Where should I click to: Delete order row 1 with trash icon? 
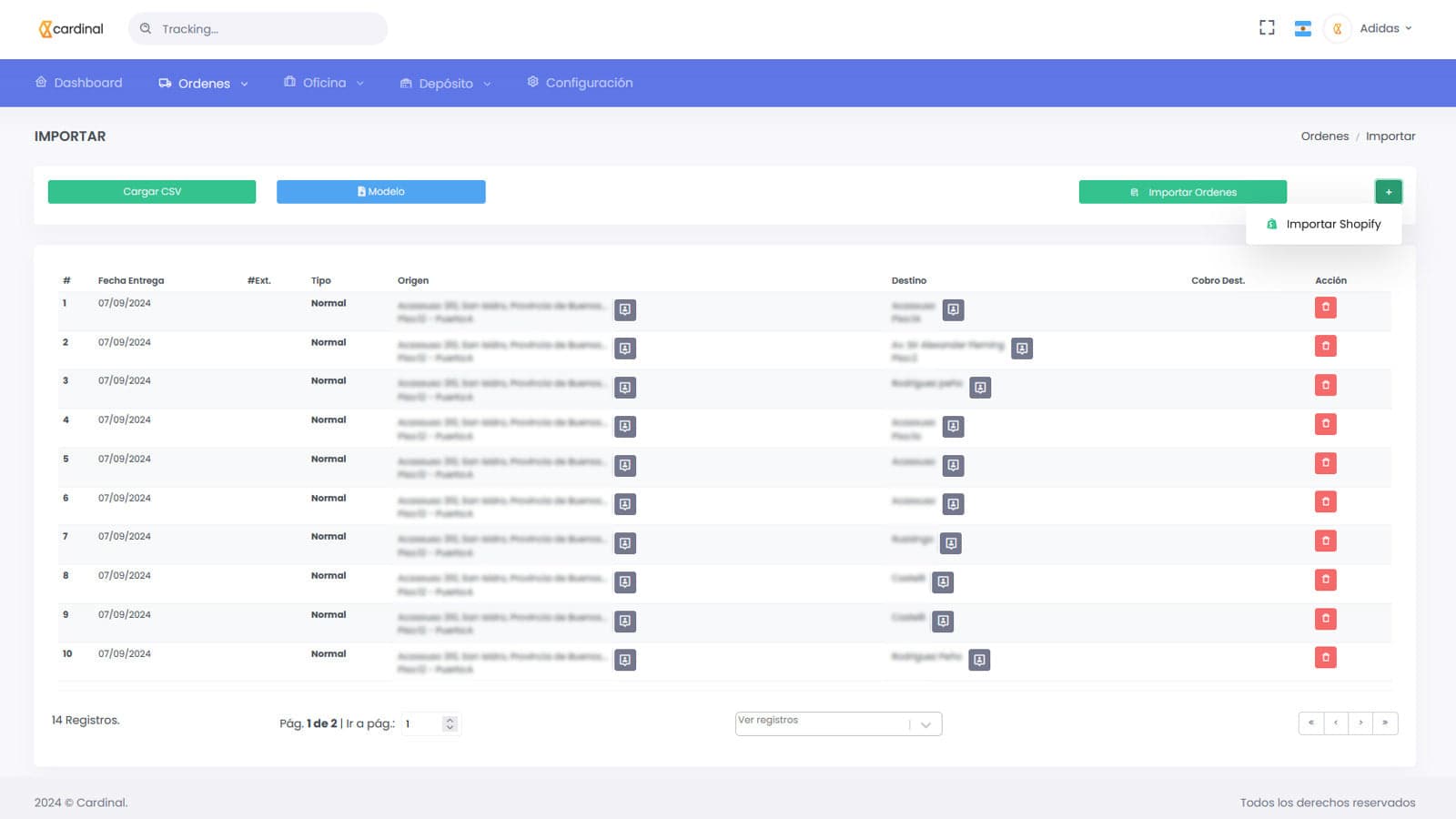(x=1325, y=308)
